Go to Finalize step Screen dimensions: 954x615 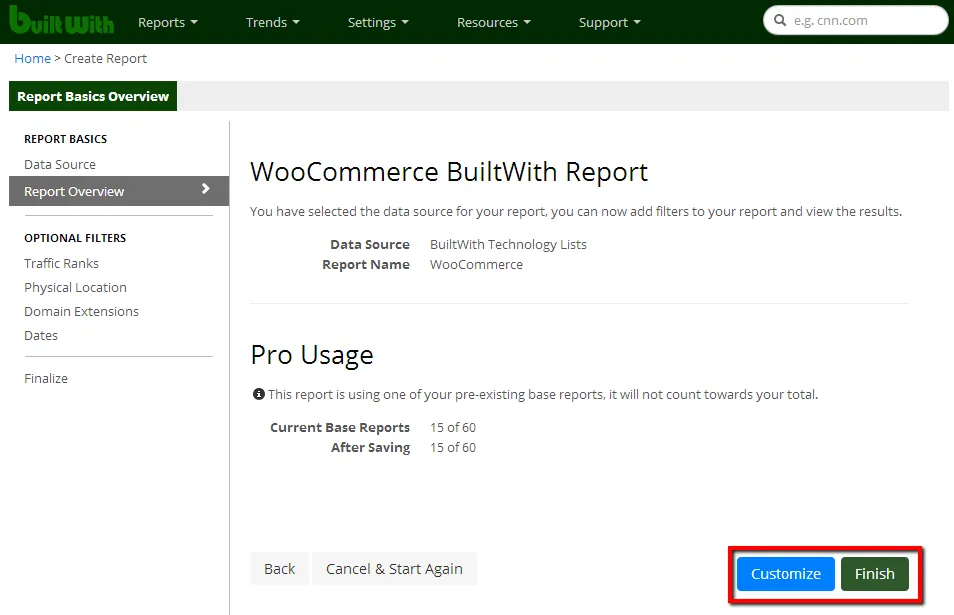click(x=46, y=379)
